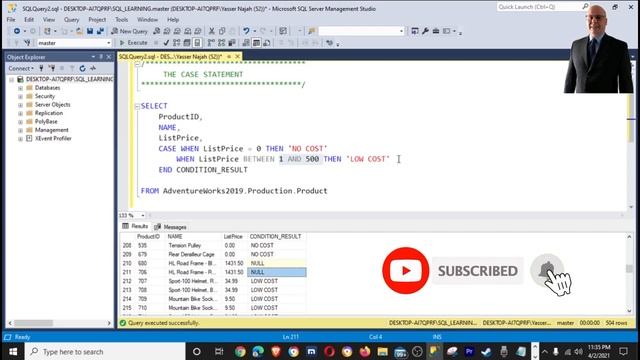Click the Save file icon
The width and height of the screenshot is (640, 360).
[90, 31]
